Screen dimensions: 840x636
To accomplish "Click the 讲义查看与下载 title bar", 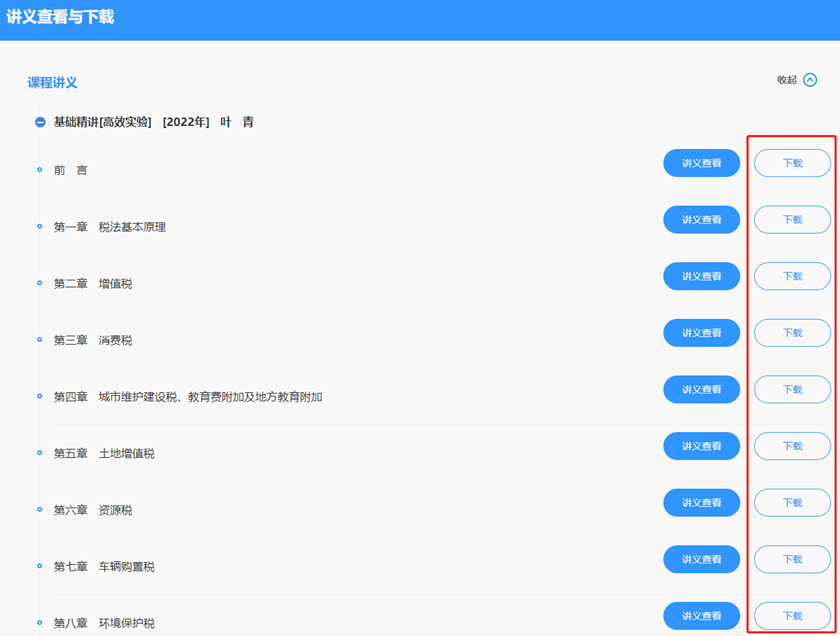I will point(58,15).
